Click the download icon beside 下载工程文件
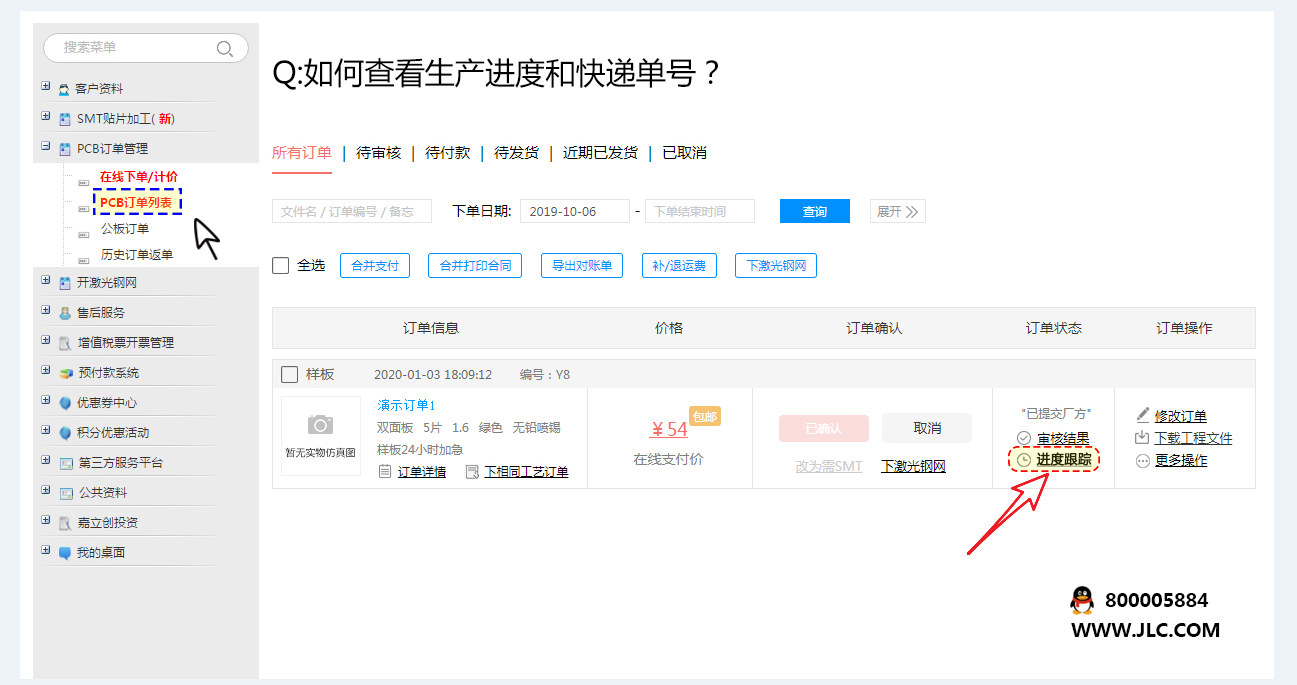Image resolution: width=1297 pixels, height=685 pixels. pyautogui.click(x=1142, y=438)
